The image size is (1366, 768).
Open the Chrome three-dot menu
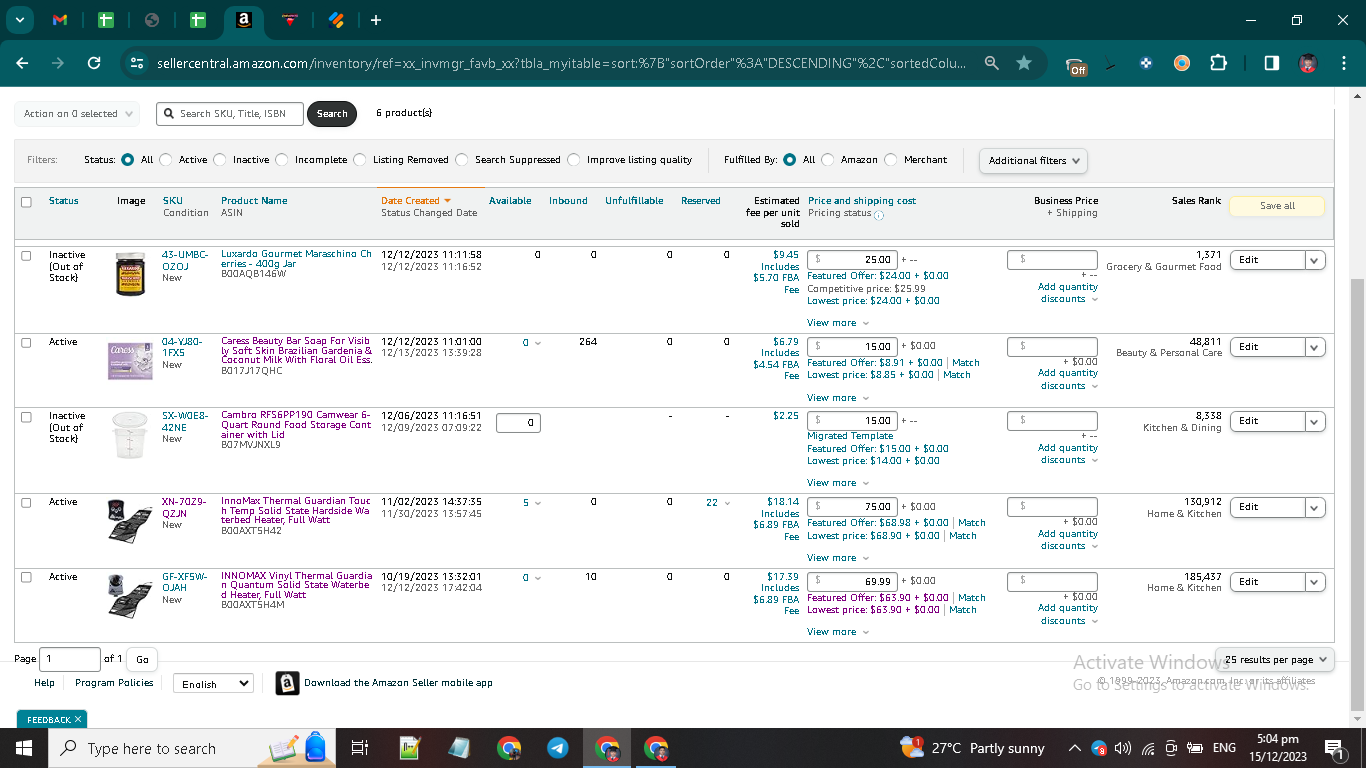[1343, 63]
